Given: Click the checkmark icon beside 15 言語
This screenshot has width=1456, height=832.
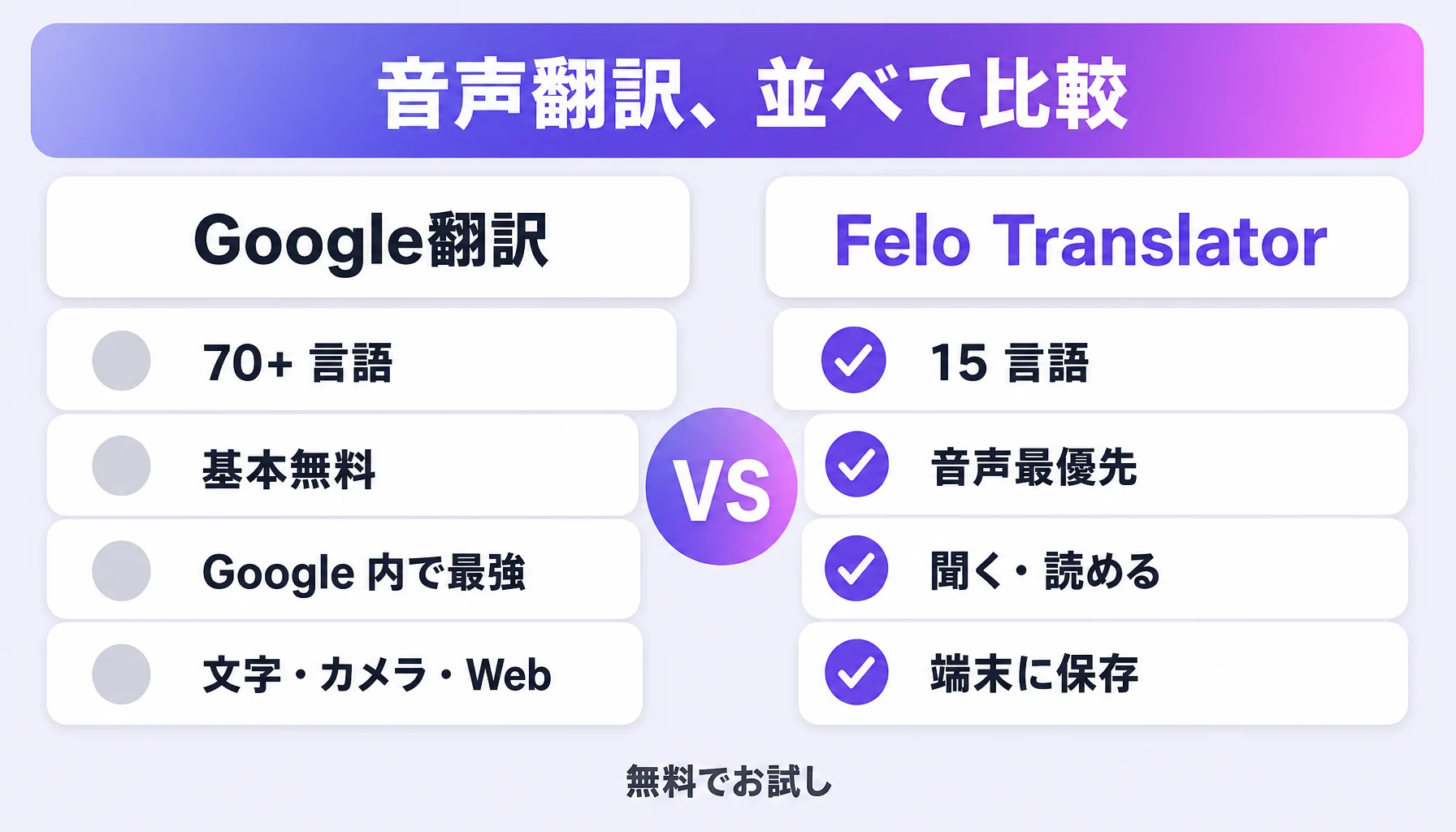Looking at the screenshot, I should coord(853,360).
